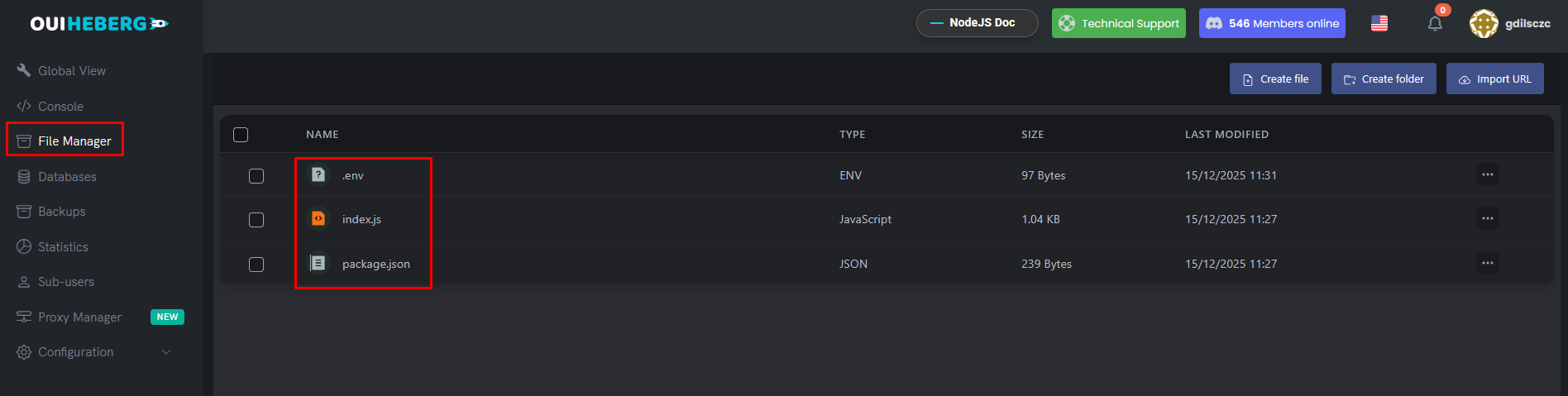Click the notification bell icon

1435,23
